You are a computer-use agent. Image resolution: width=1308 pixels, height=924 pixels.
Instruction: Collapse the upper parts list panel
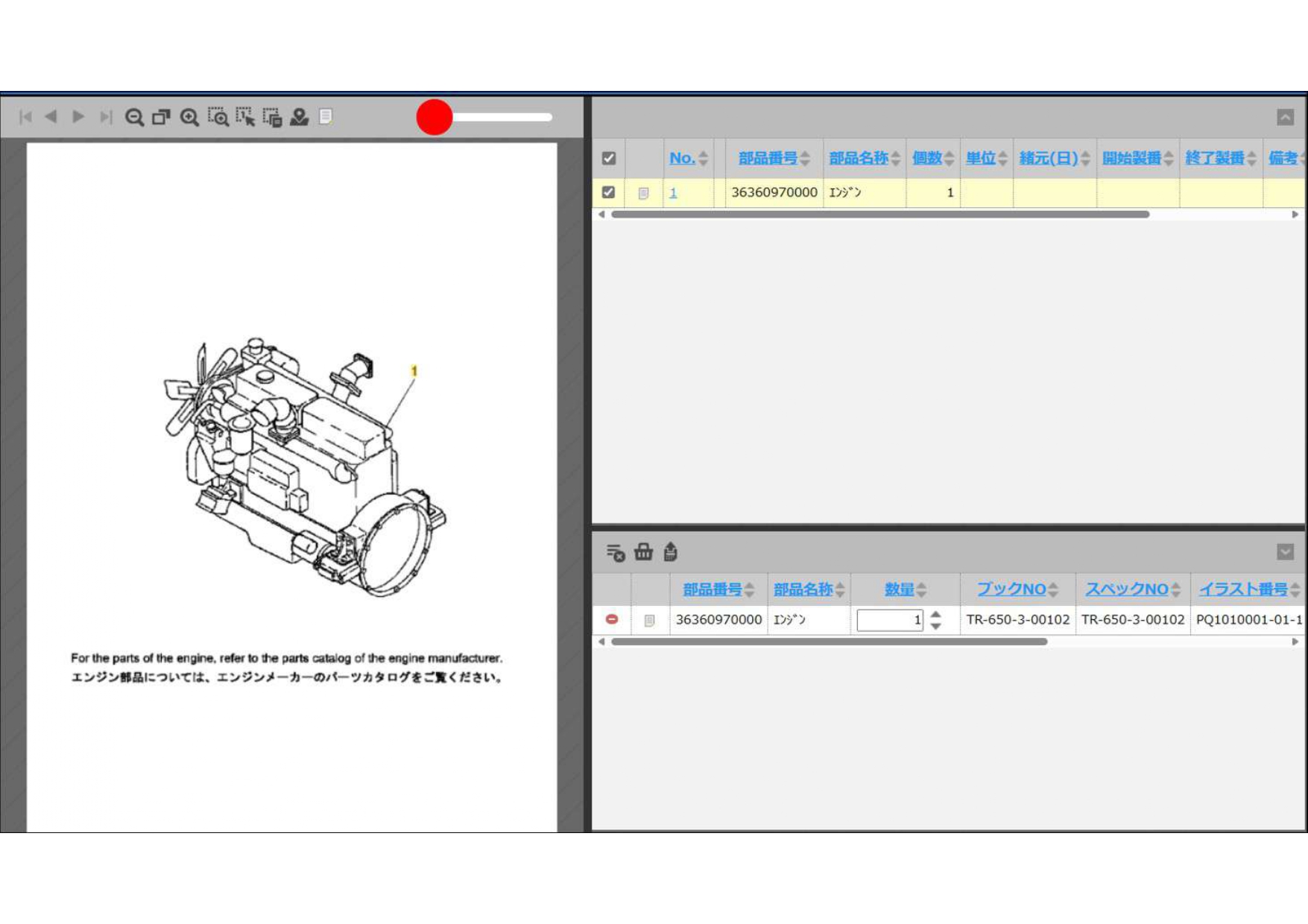1285,117
